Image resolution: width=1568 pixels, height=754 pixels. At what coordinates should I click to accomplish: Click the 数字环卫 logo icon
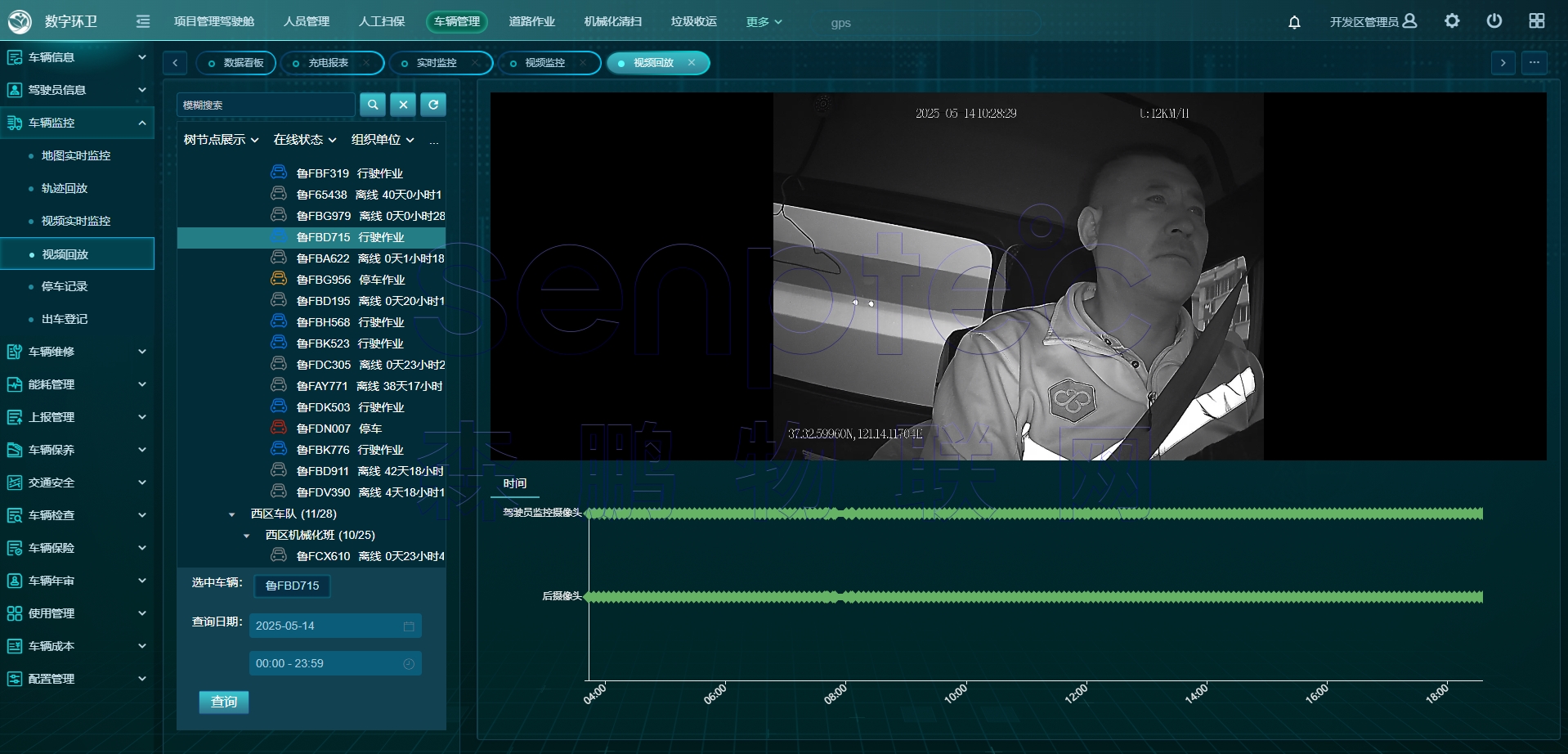click(x=20, y=21)
